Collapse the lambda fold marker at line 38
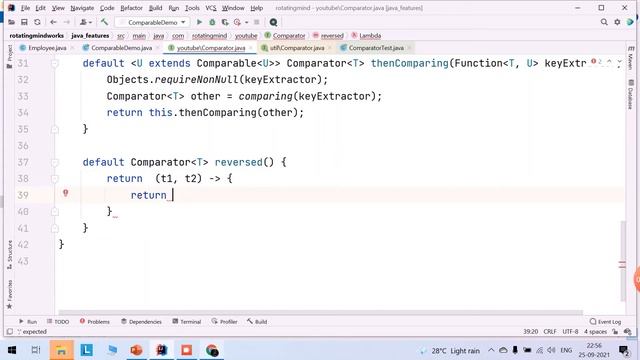This screenshot has width=640, height=360. coord(55,178)
